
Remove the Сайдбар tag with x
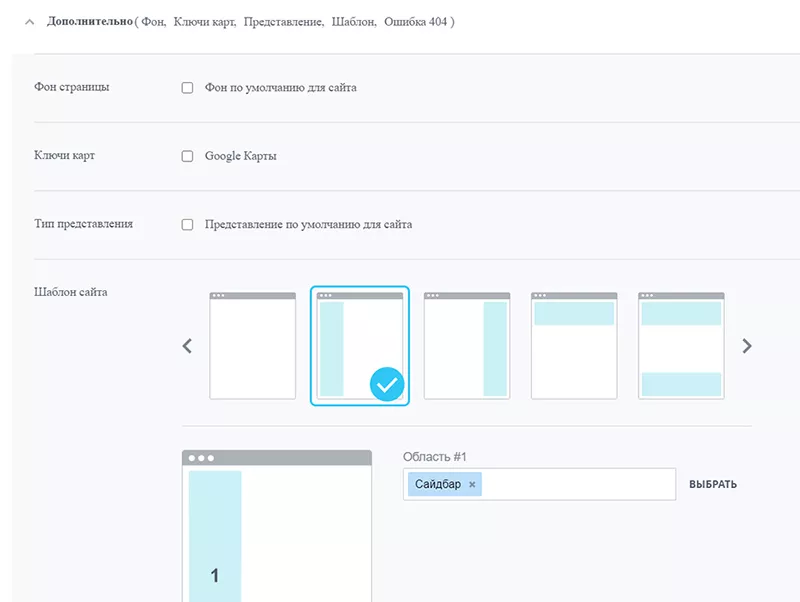tap(472, 485)
